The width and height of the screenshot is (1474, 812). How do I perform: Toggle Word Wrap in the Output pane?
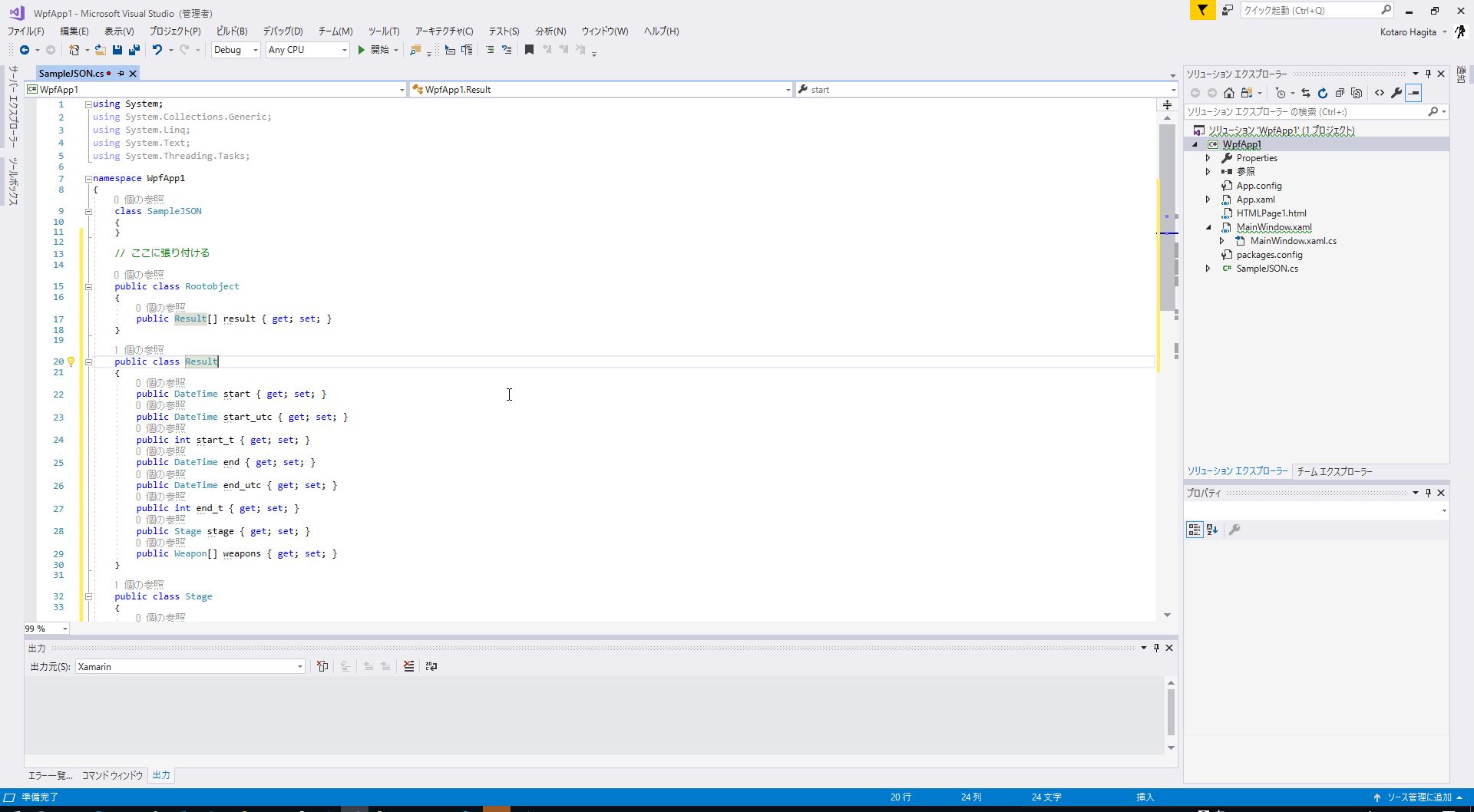tap(431, 666)
